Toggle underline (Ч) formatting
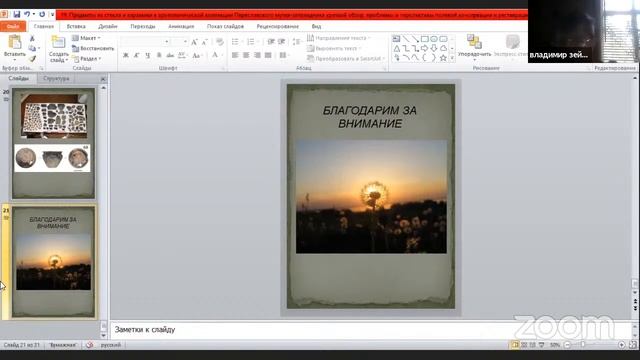 tap(148, 55)
